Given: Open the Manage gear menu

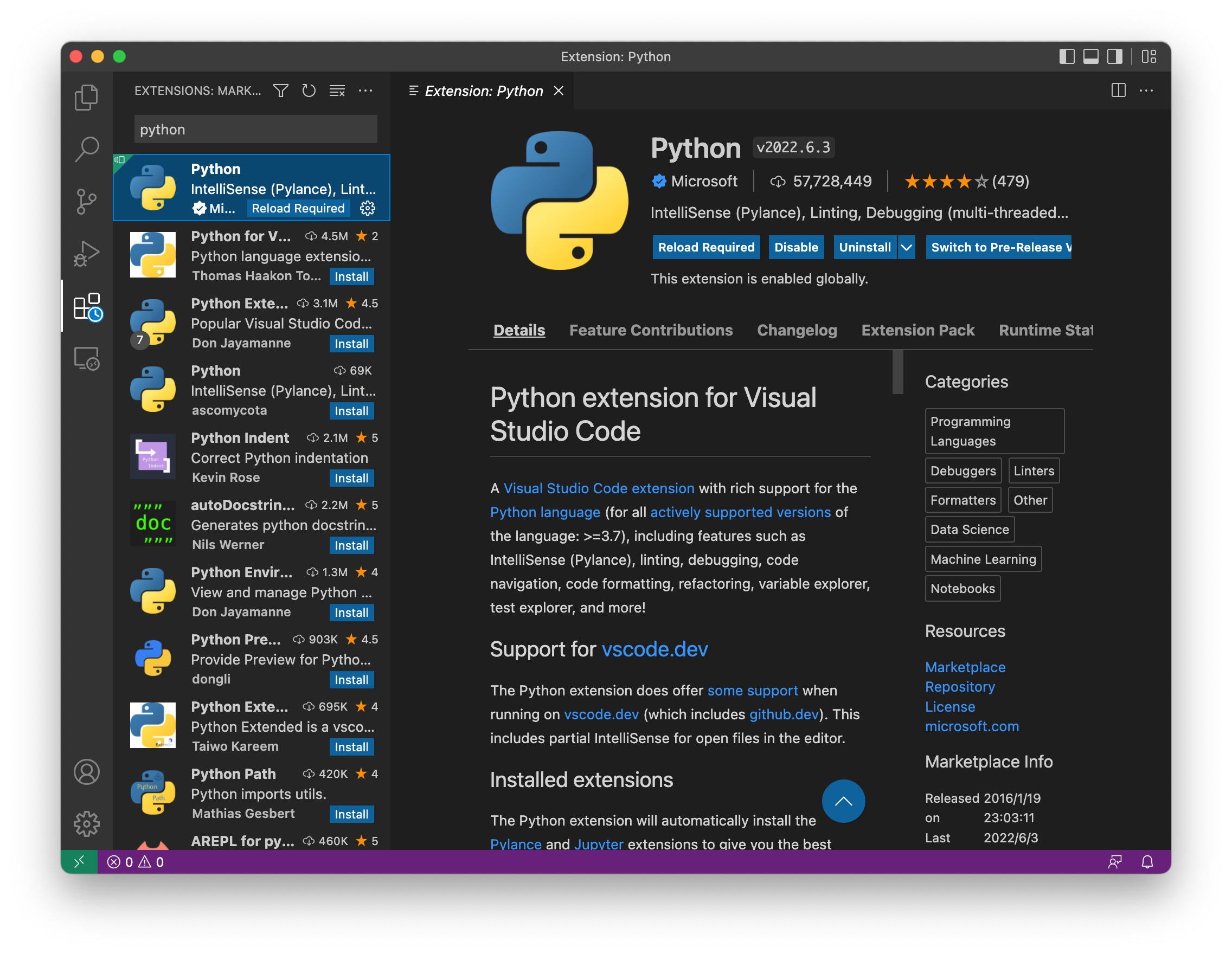Looking at the screenshot, I should coord(86,823).
